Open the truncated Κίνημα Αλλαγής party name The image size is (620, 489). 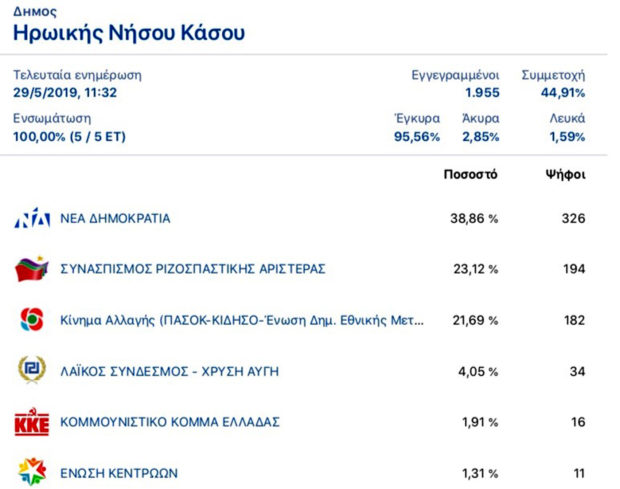tap(242, 320)
